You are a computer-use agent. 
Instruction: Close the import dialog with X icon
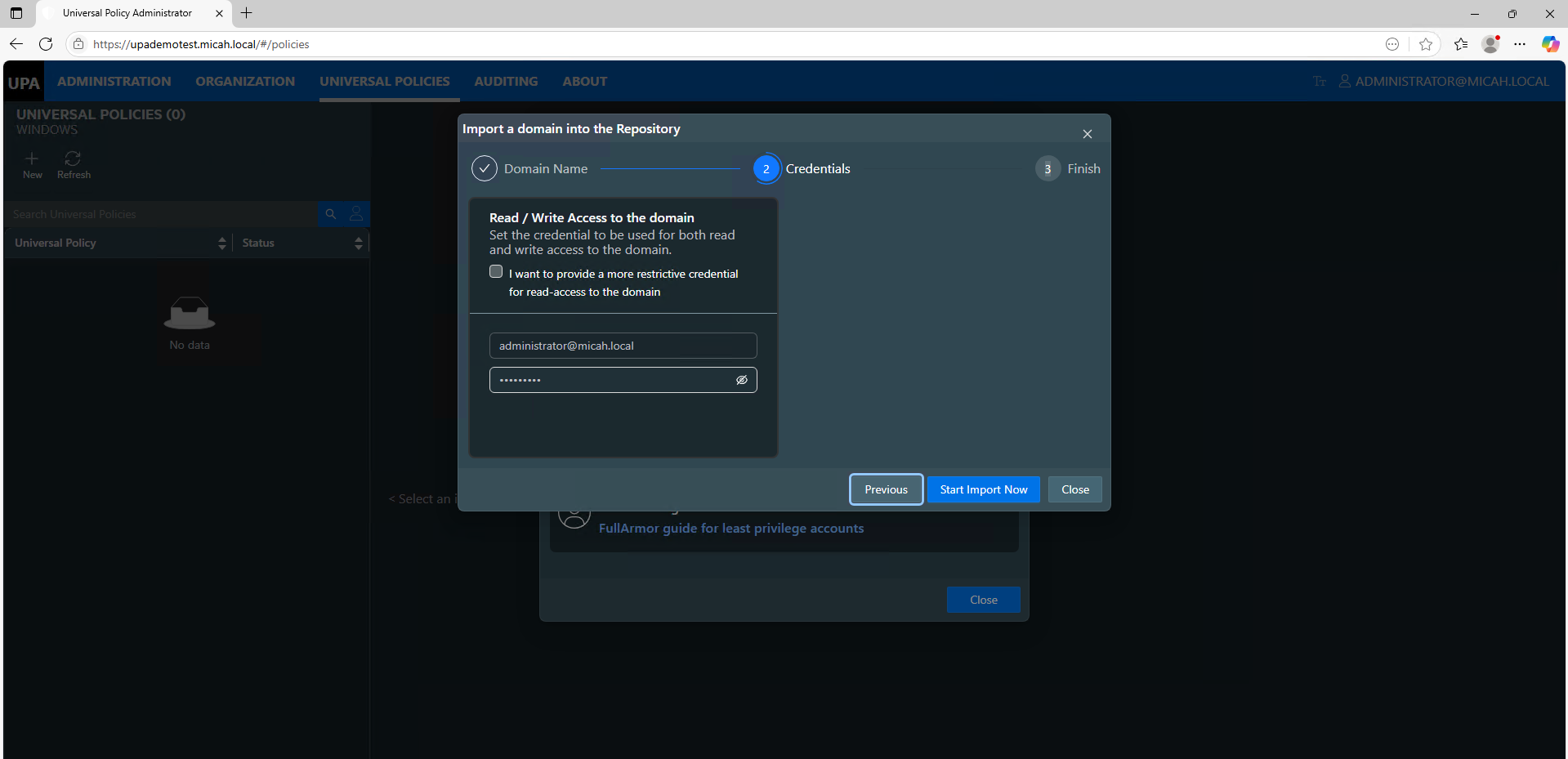pyautogui.click(x=1087, y=134)
